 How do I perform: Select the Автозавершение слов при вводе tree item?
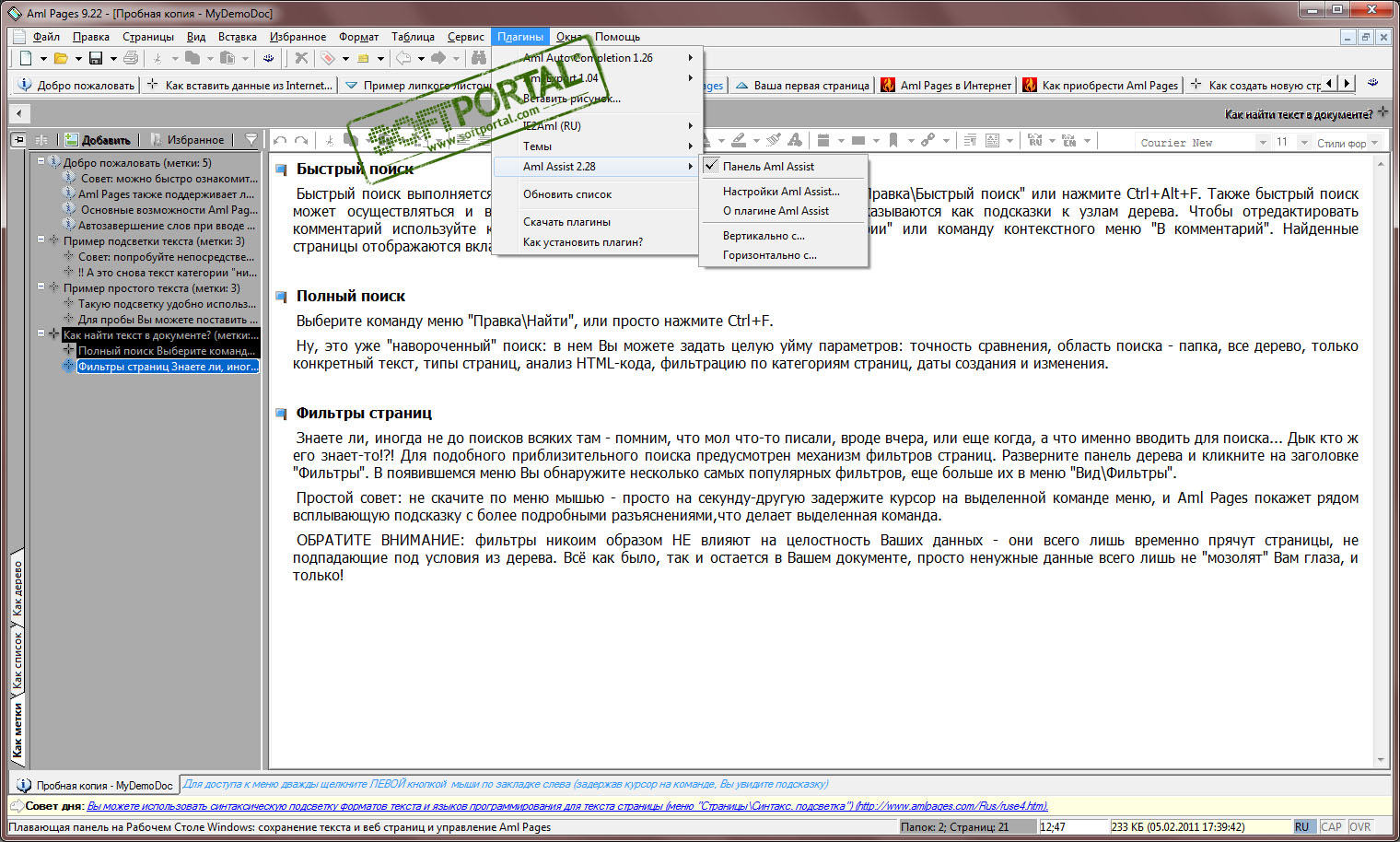[x=167, y=225]
